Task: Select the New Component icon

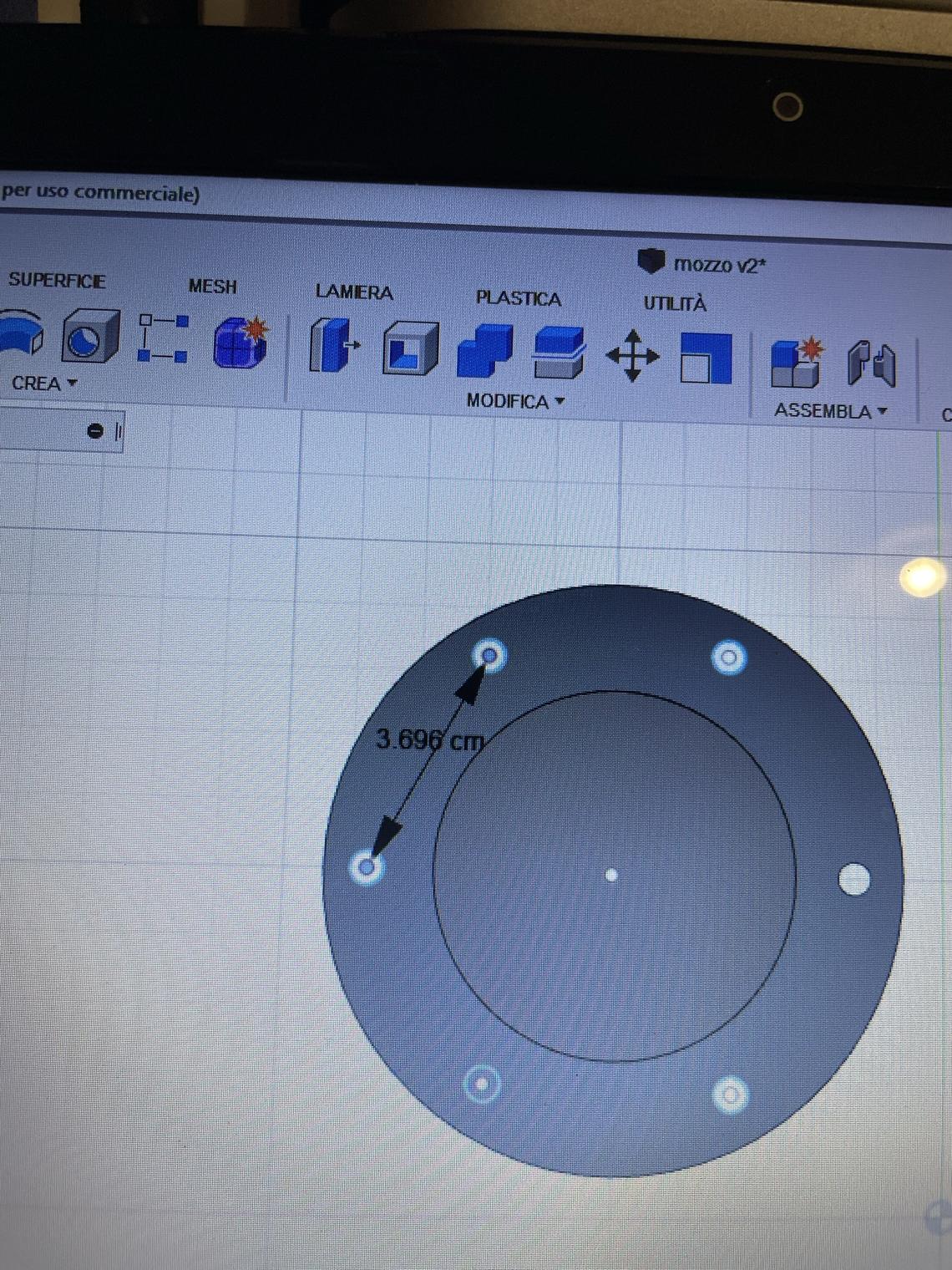Action: (797, 362)
